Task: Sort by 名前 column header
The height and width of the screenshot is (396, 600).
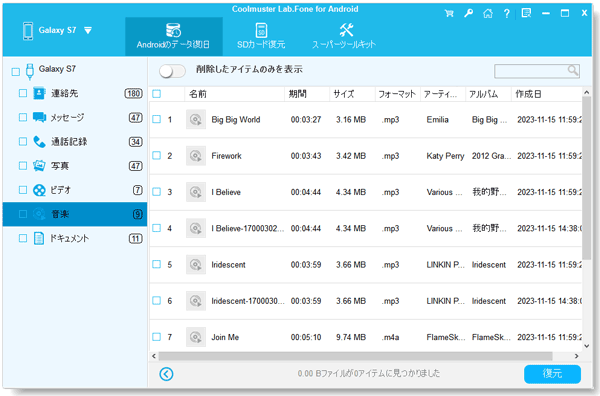Action: point(235,94)
